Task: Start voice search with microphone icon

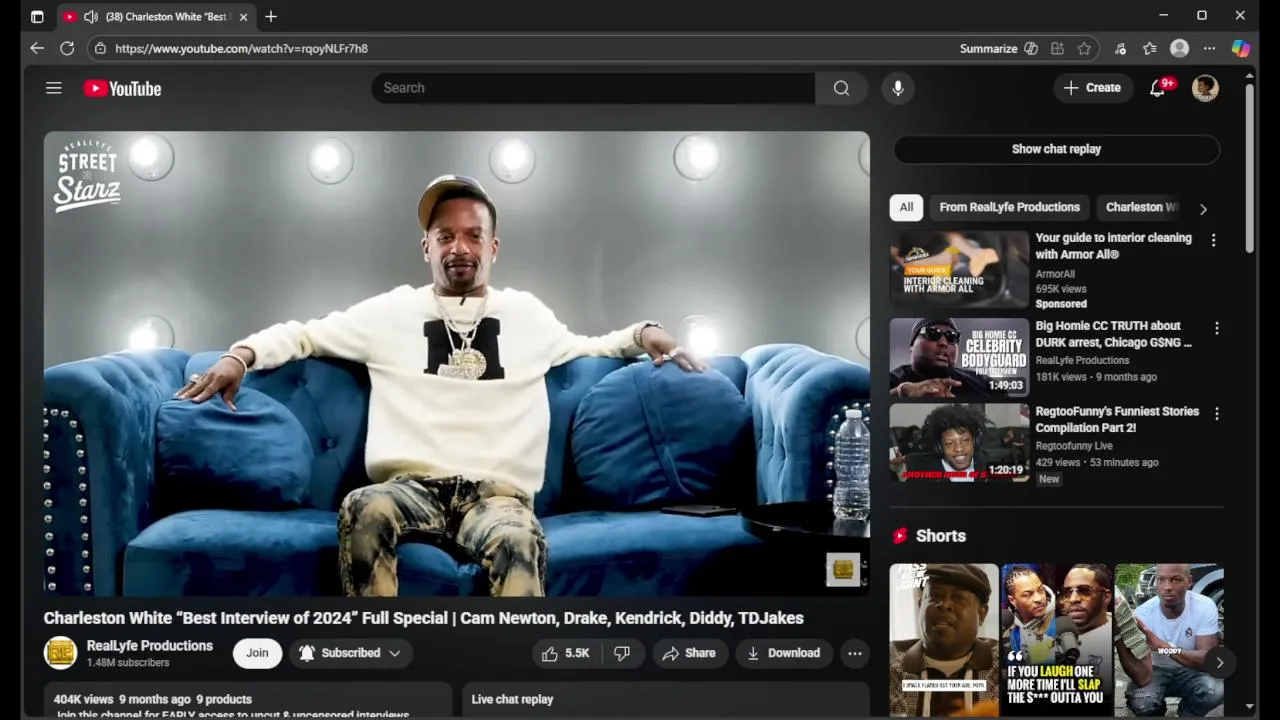Action: tap(898, 88)
